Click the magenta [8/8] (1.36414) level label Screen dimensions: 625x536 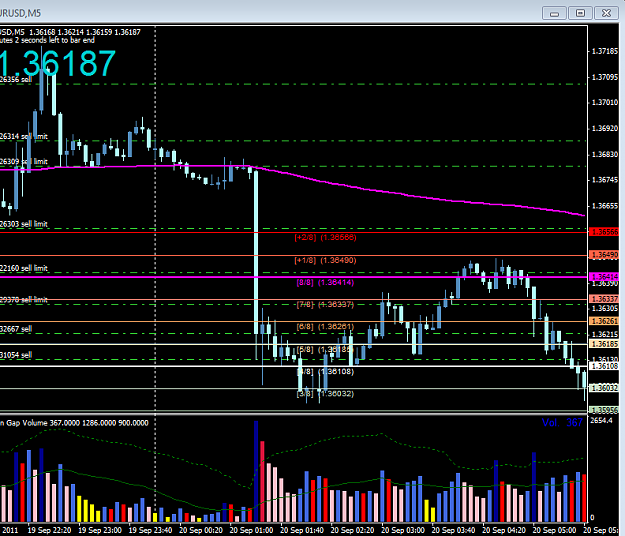tap(325, 283)
